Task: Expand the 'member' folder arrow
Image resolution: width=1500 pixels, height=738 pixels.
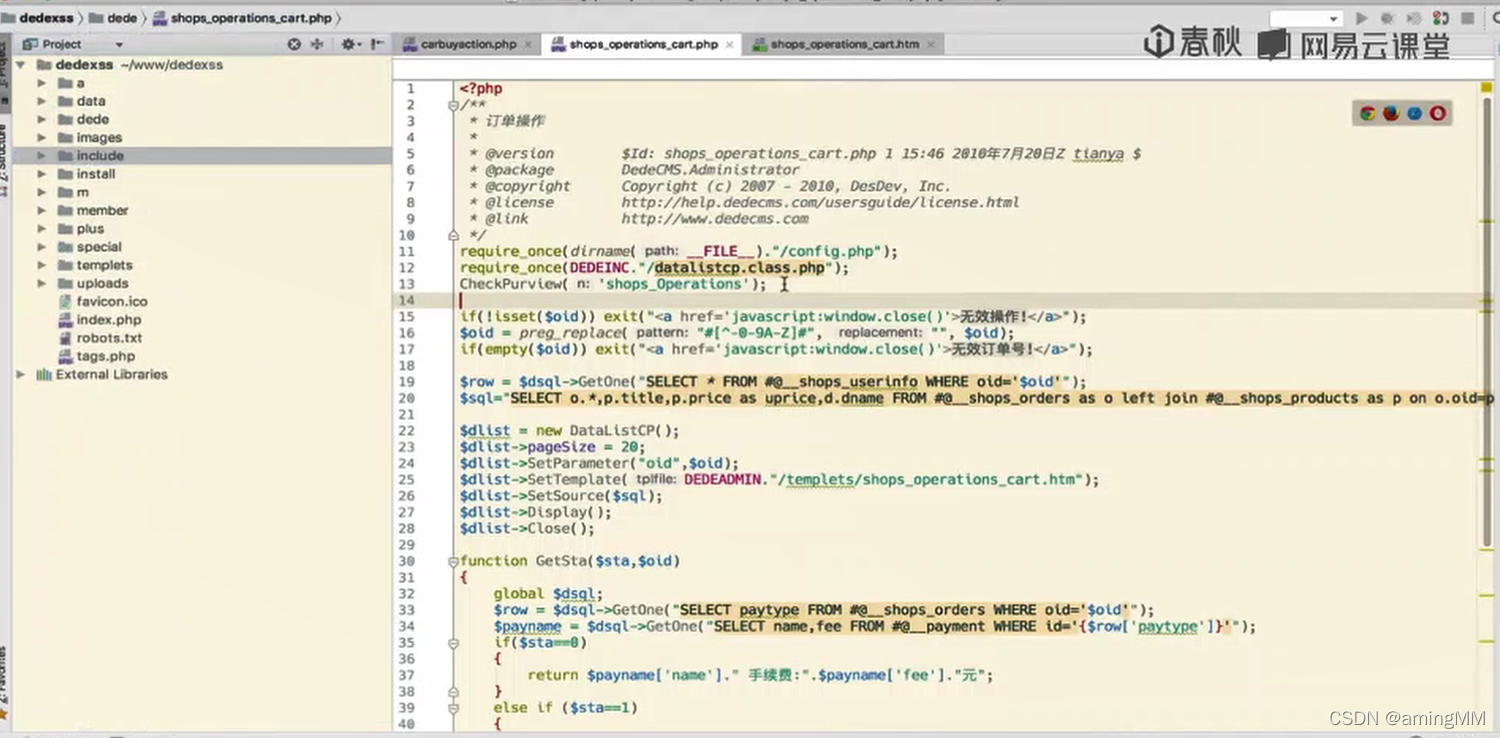Action: coord(42,210)
